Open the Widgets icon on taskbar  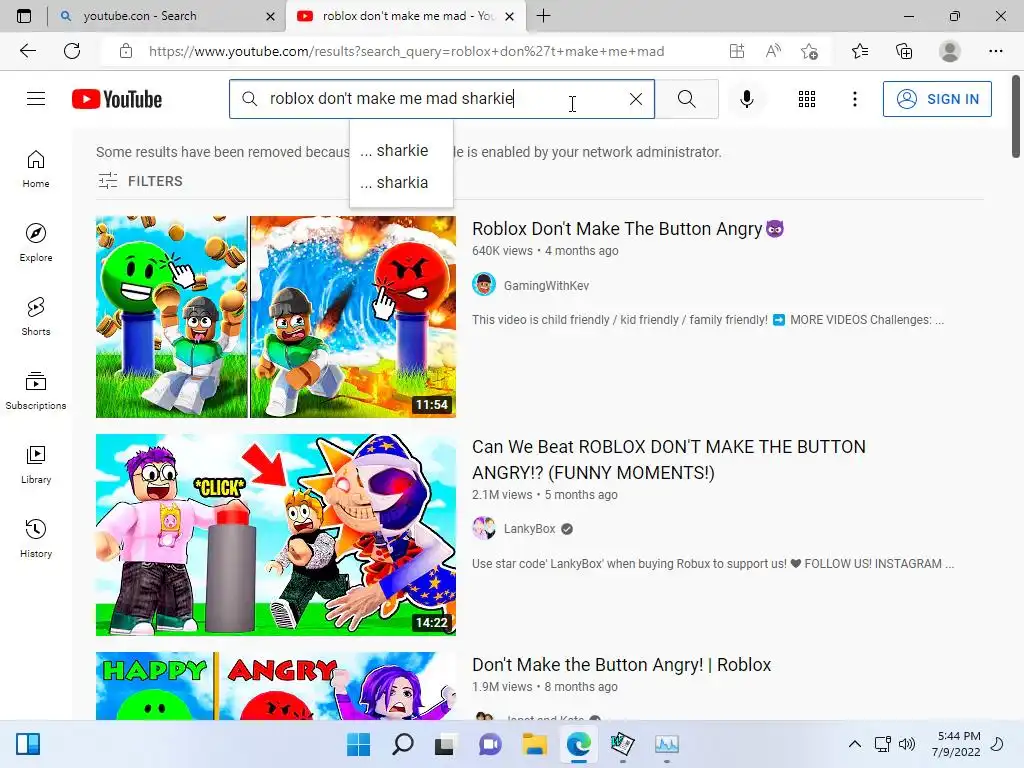tap(27, 744)
